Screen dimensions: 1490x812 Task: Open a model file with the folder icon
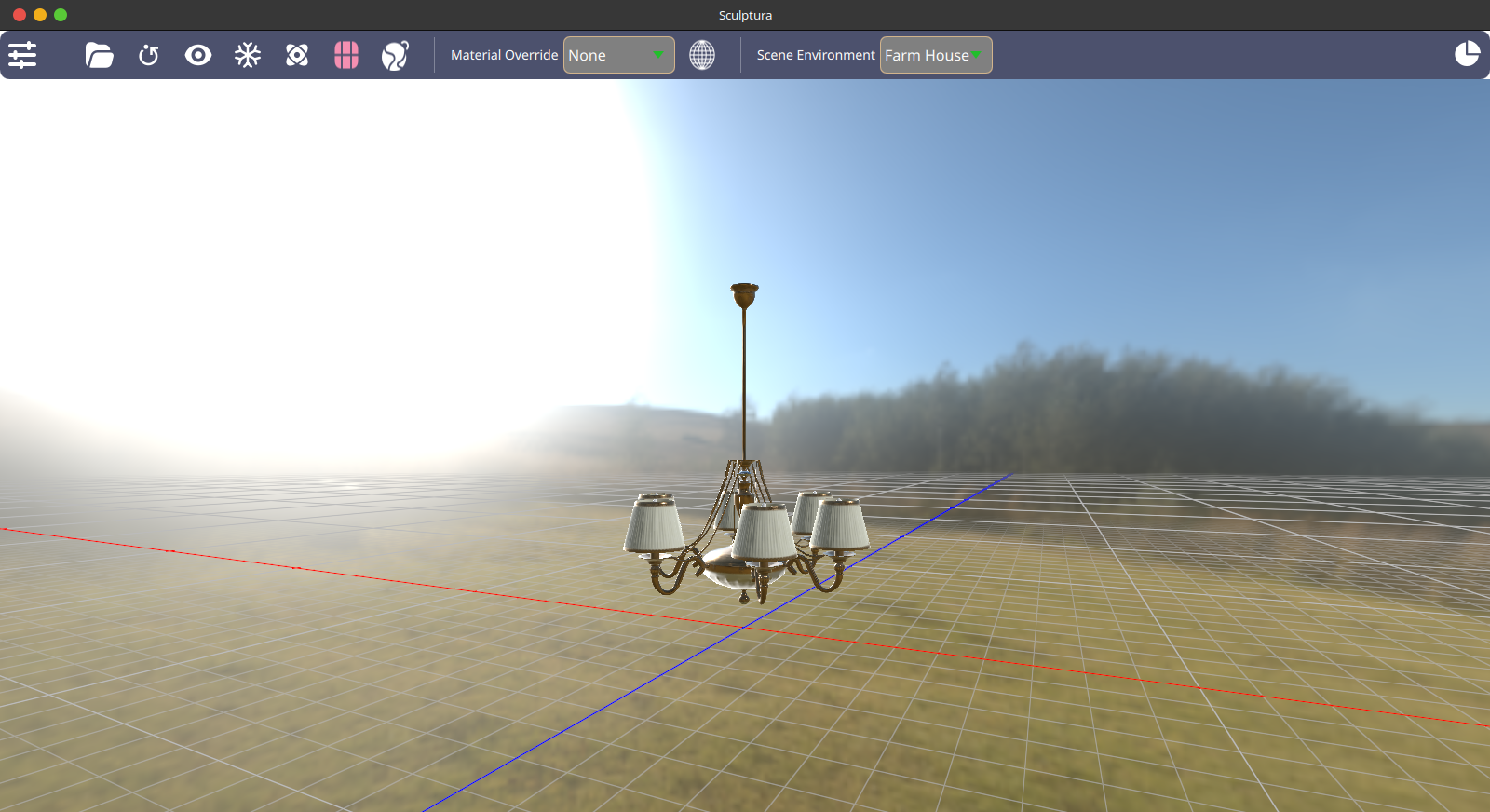(x=99, y=55)
